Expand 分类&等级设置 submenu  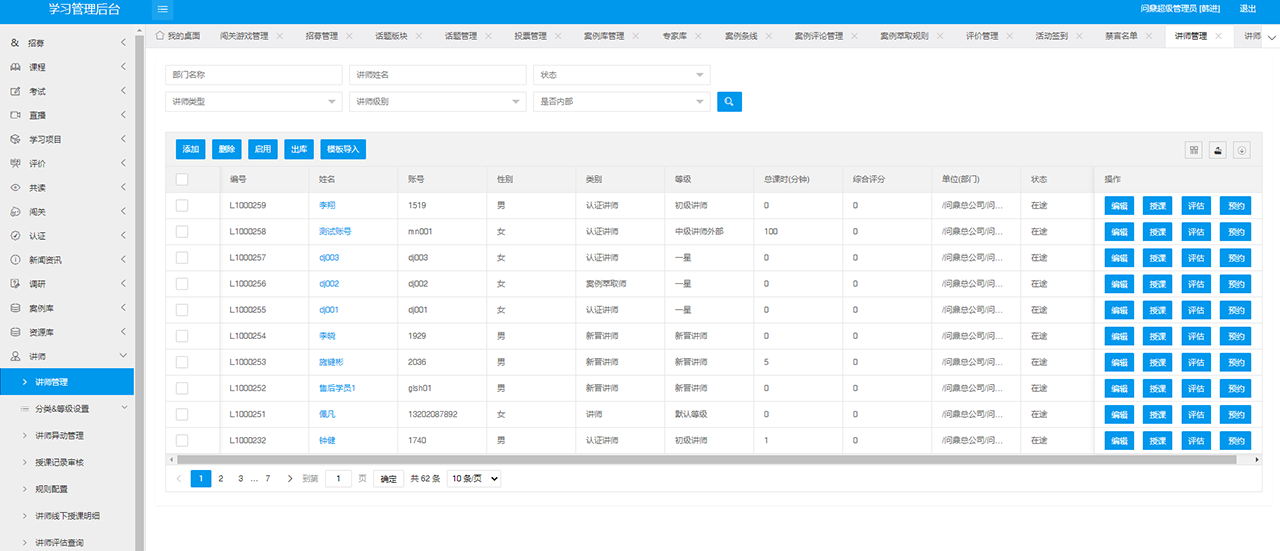point(123,408)
